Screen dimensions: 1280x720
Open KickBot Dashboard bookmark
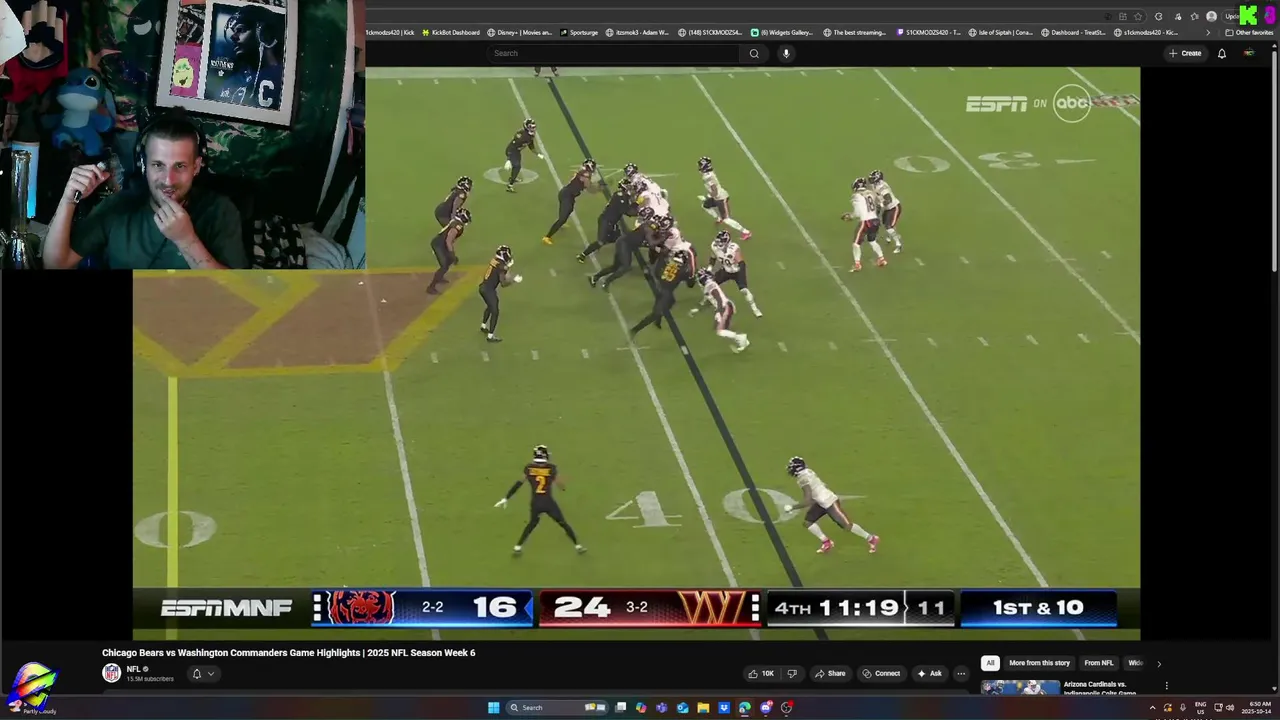pos(451,32)
